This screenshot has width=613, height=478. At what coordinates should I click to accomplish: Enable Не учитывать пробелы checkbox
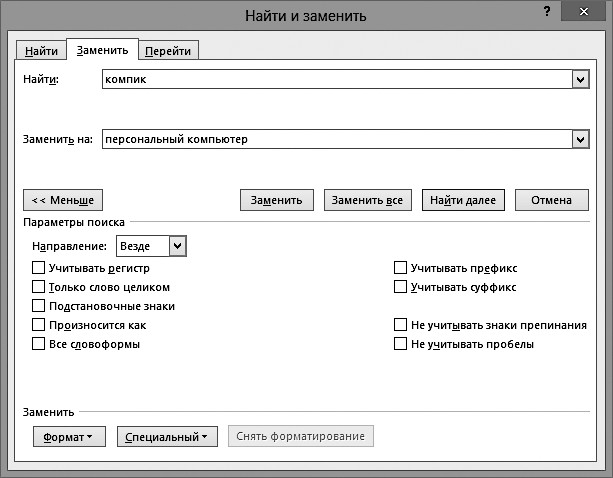click(401, 344)
